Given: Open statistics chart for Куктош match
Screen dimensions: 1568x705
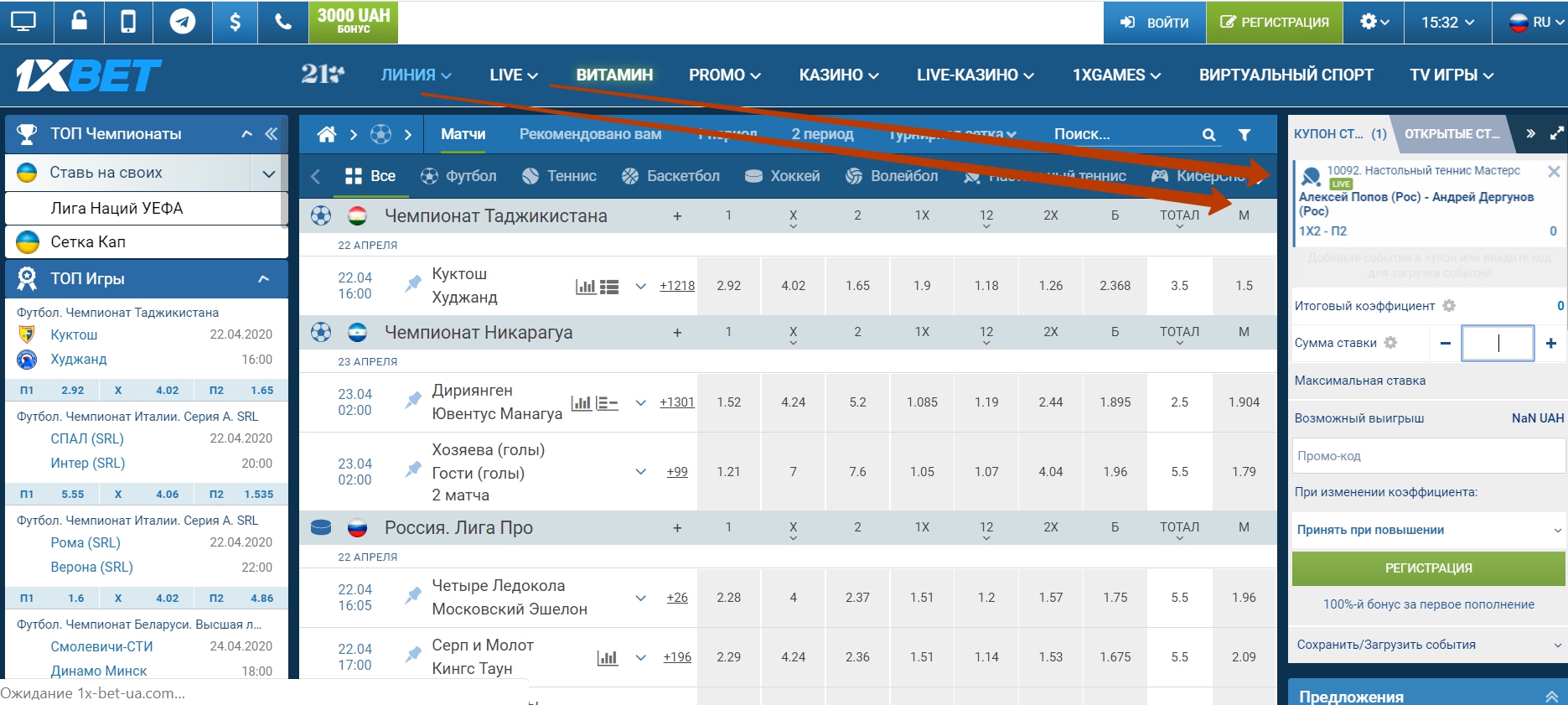Looking at the screenshot, I should [586, 287].
